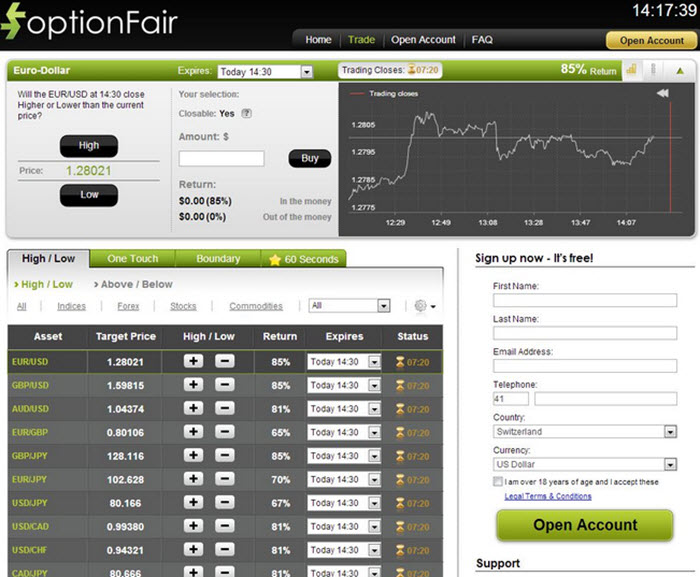This screenshot has width=700, height=577.
Task: Click the Closable help question icon
Action: pos(246,113)
